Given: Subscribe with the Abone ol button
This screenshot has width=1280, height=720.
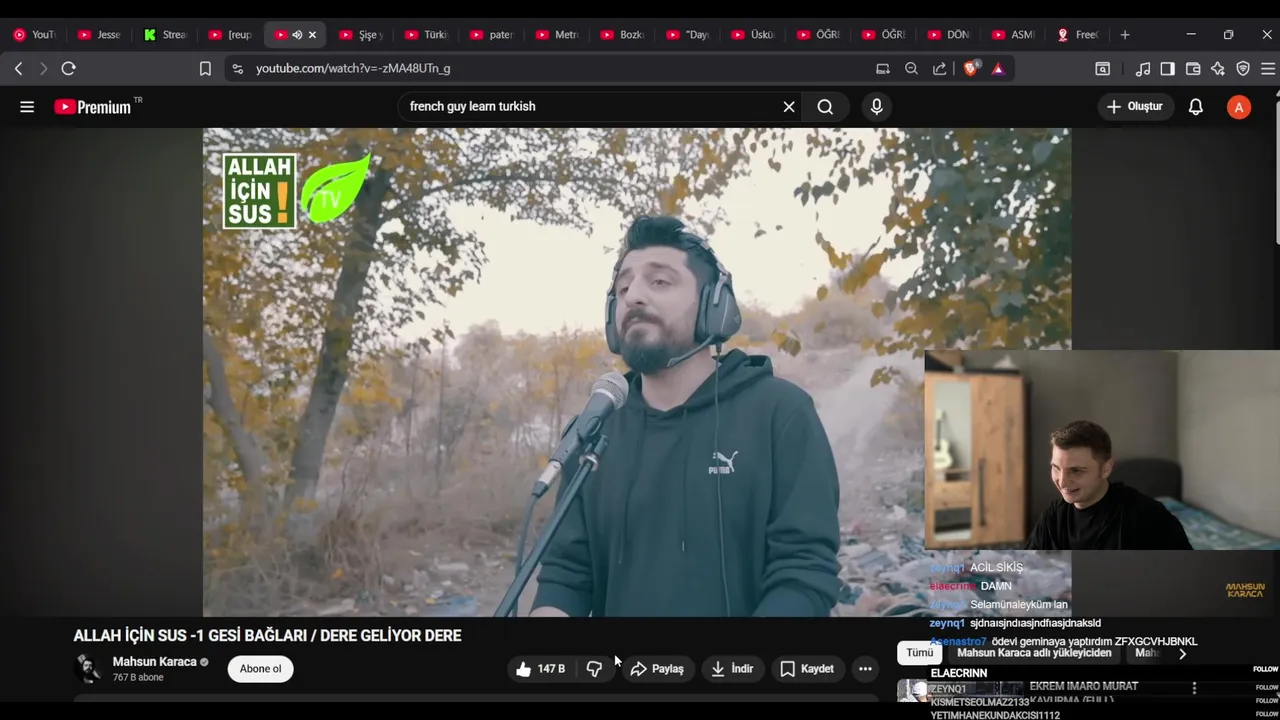Looking at the screenshot, I should pyautogui.click(x=260, y=669).
